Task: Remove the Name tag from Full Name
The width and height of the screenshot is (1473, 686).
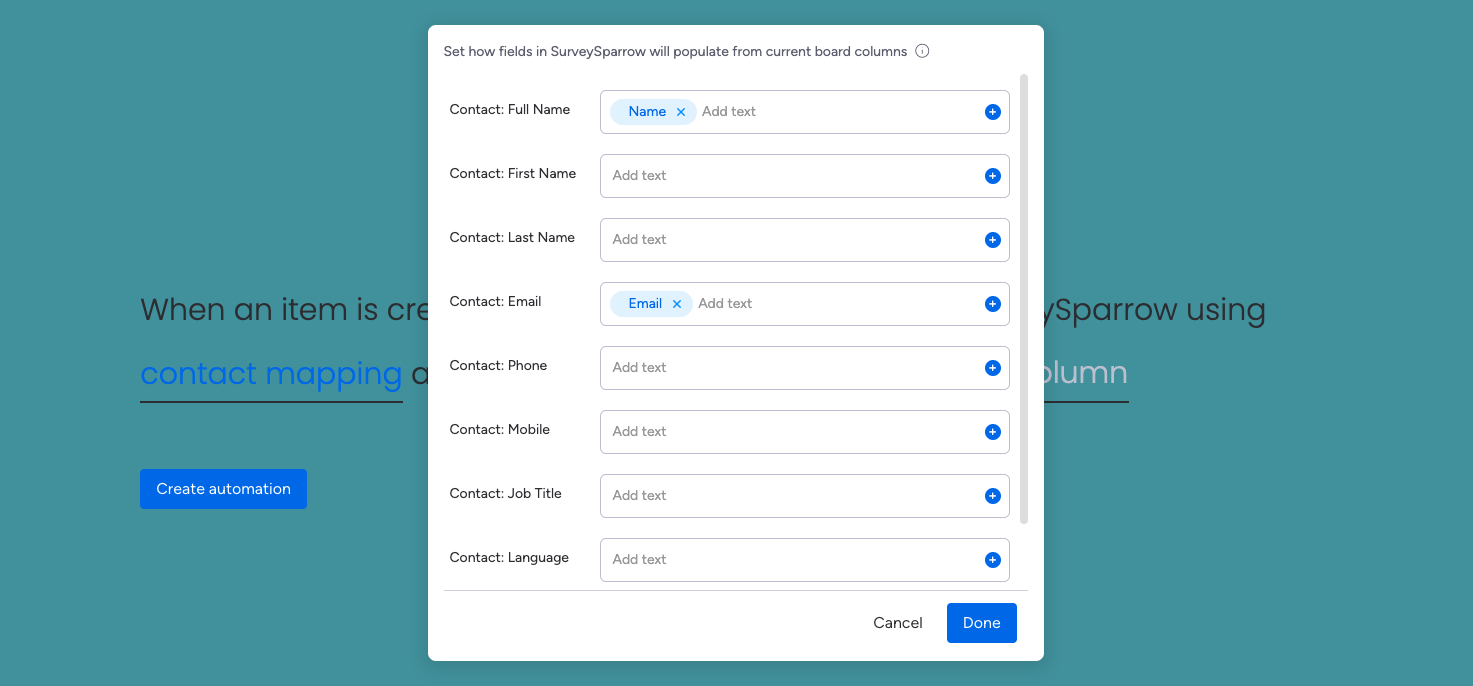Action: point(681,112)
